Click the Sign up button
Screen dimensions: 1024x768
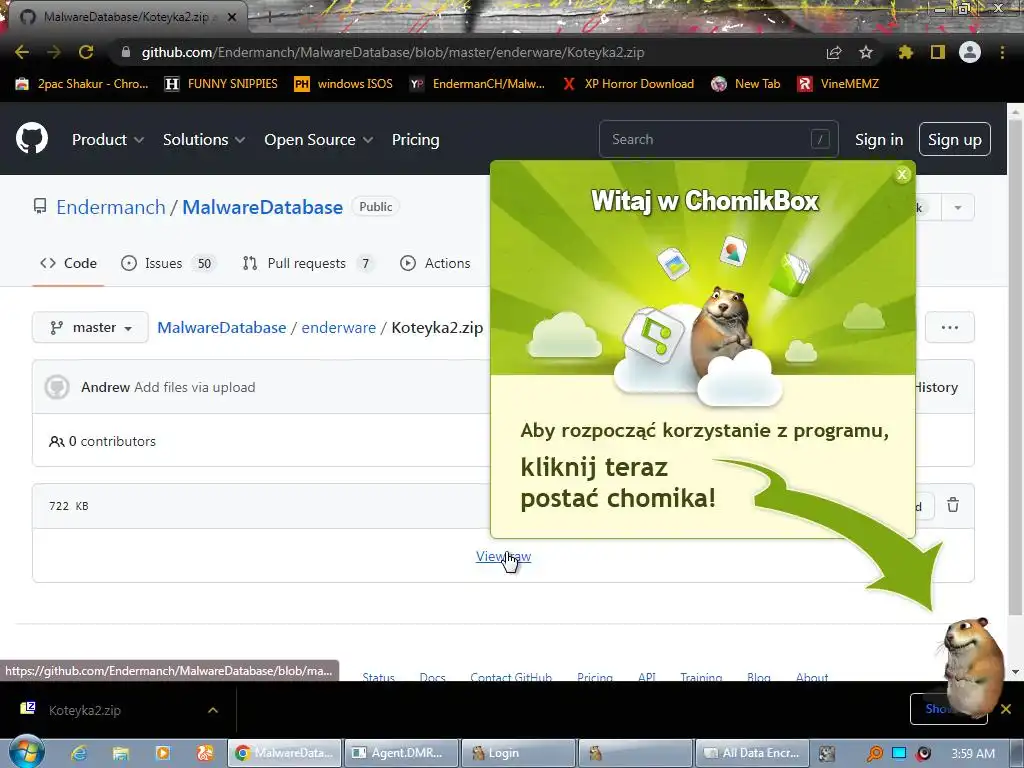955,139
